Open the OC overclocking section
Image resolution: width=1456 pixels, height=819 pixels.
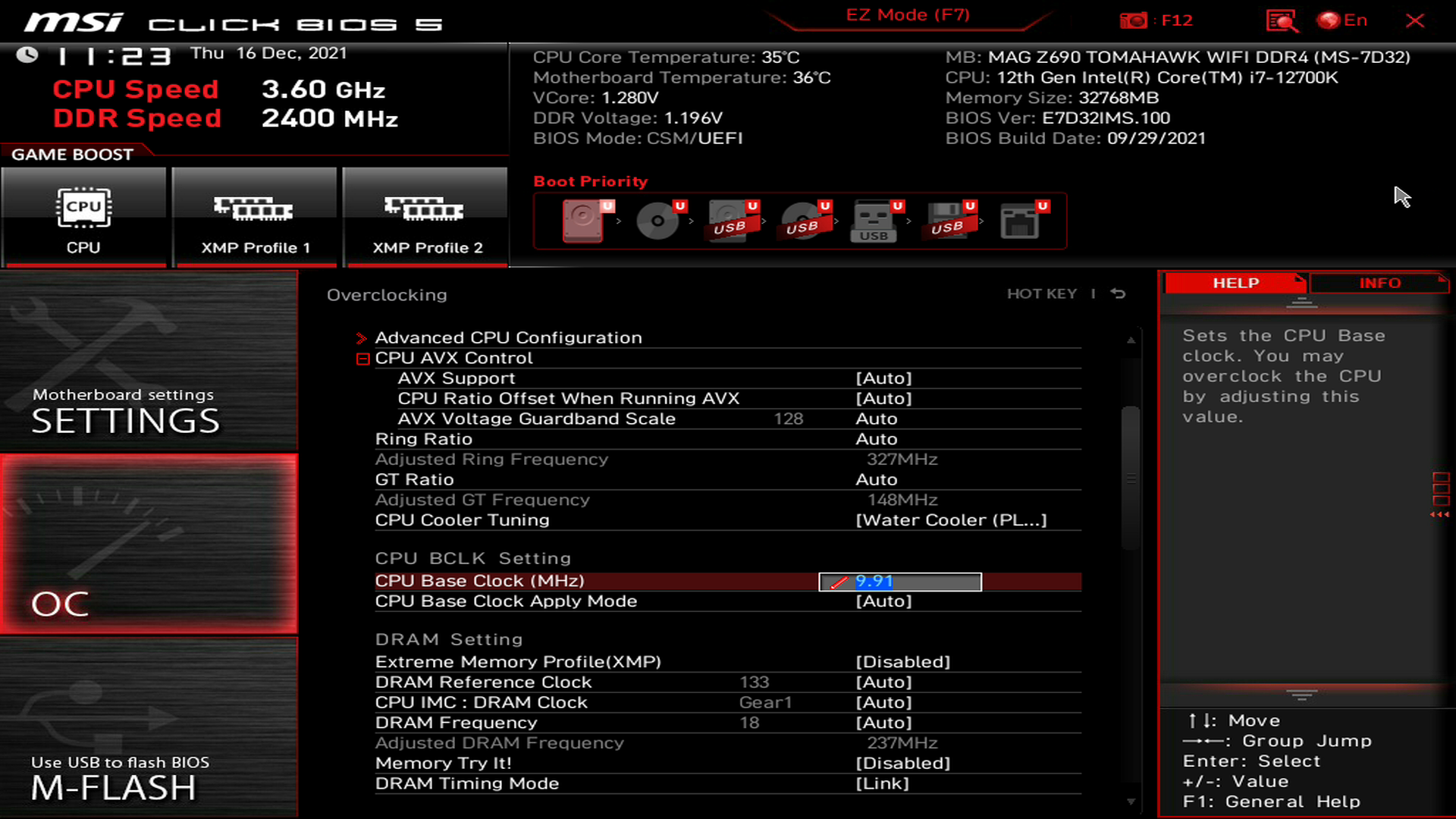click(x=149, y=544)
